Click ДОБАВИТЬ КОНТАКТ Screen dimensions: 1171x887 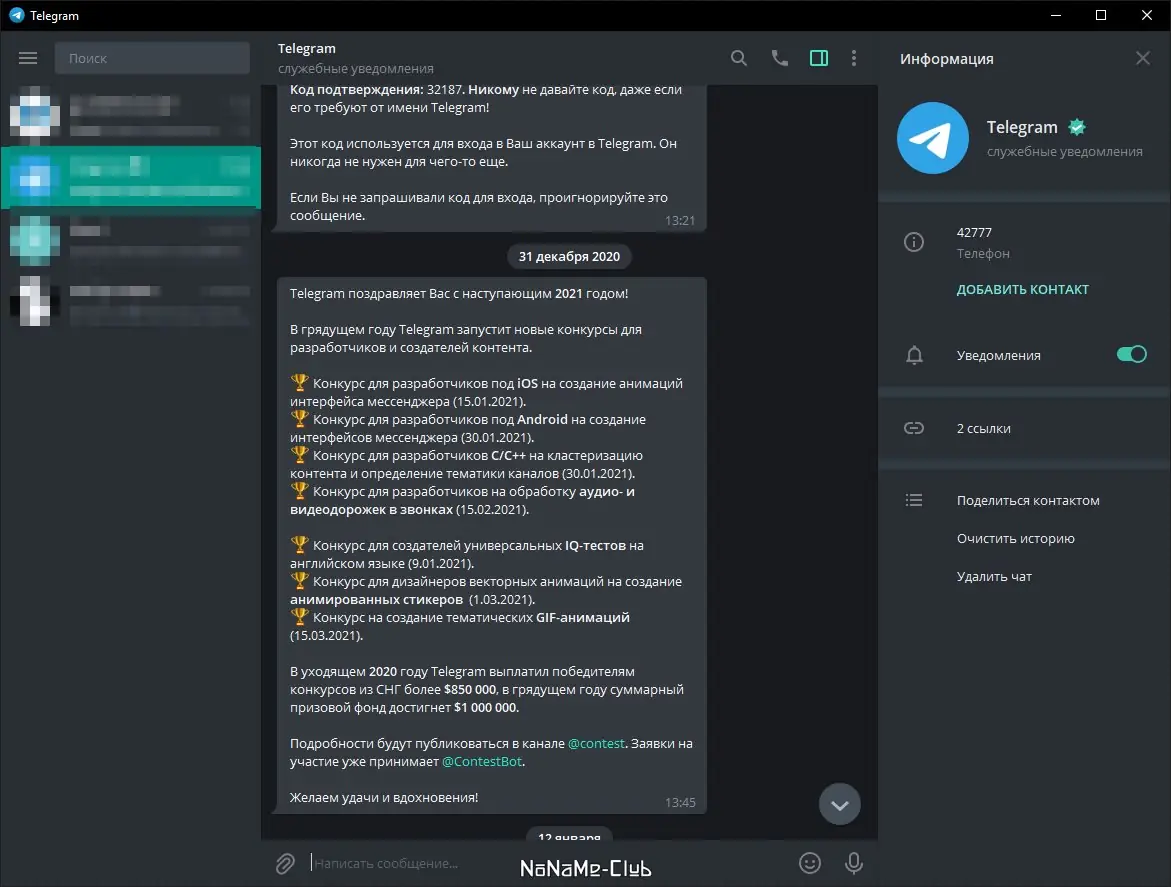(x=1022, y=290)
